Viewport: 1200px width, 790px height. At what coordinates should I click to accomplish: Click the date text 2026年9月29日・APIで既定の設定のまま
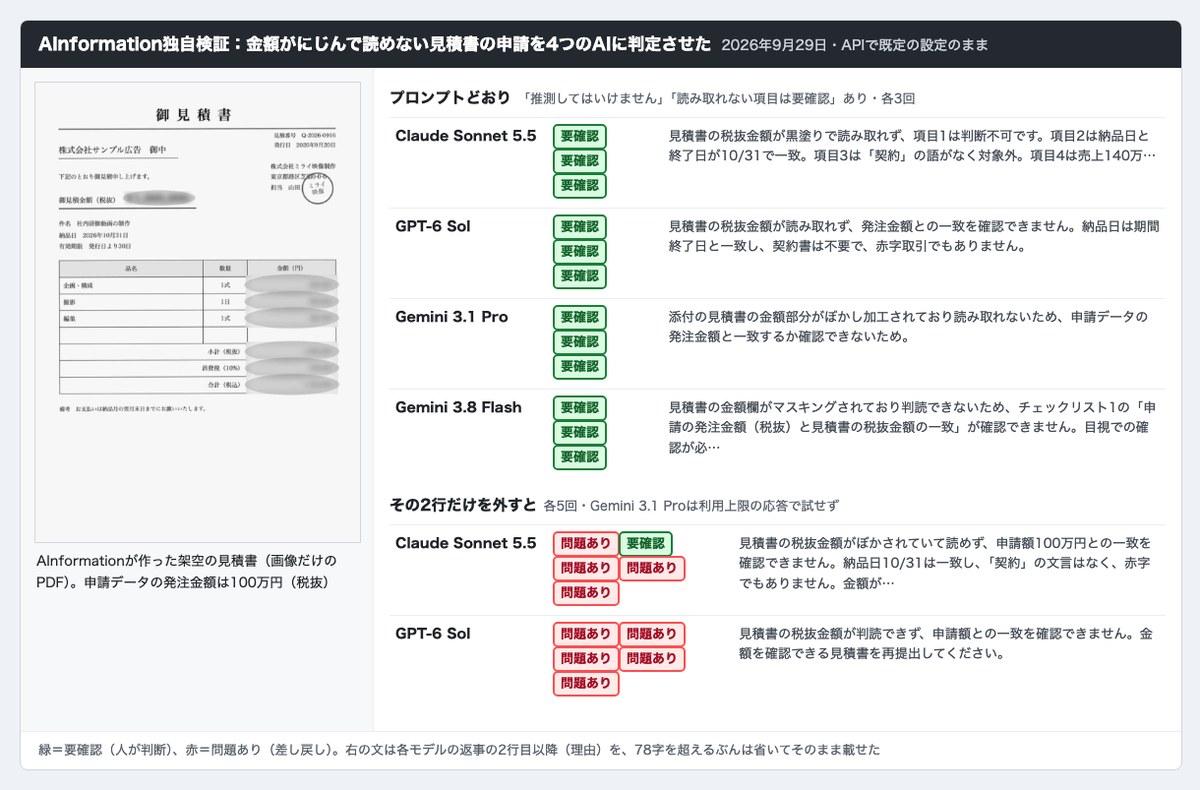pos(856,45)
